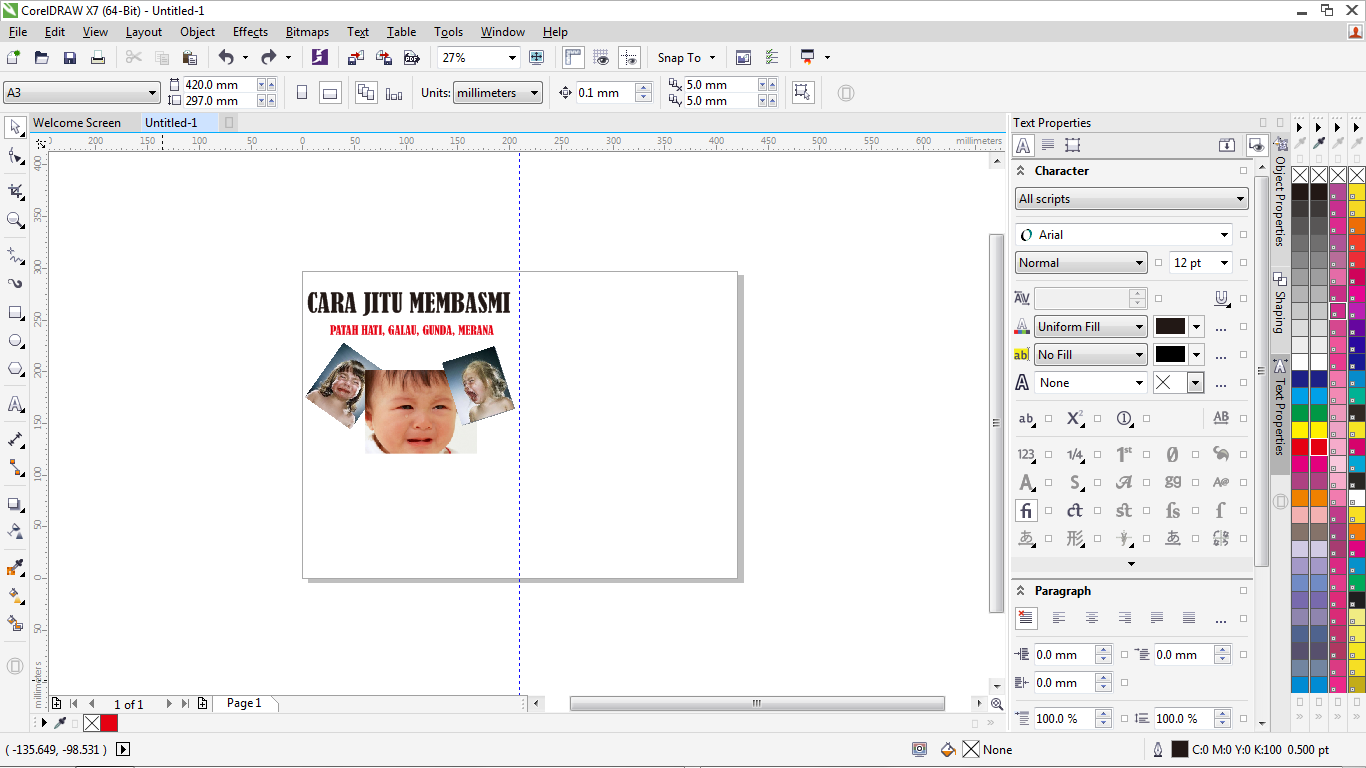Toggle underline in Character section
The image size is (1366, 768).
coord(1221,298)
